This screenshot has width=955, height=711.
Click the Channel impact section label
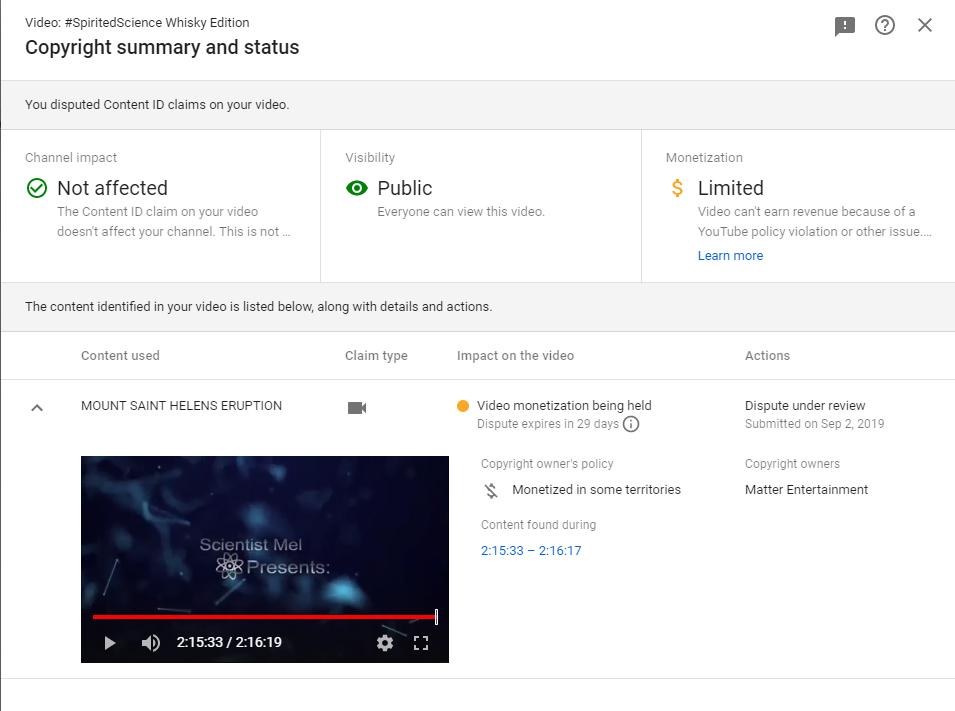point(71,157)
